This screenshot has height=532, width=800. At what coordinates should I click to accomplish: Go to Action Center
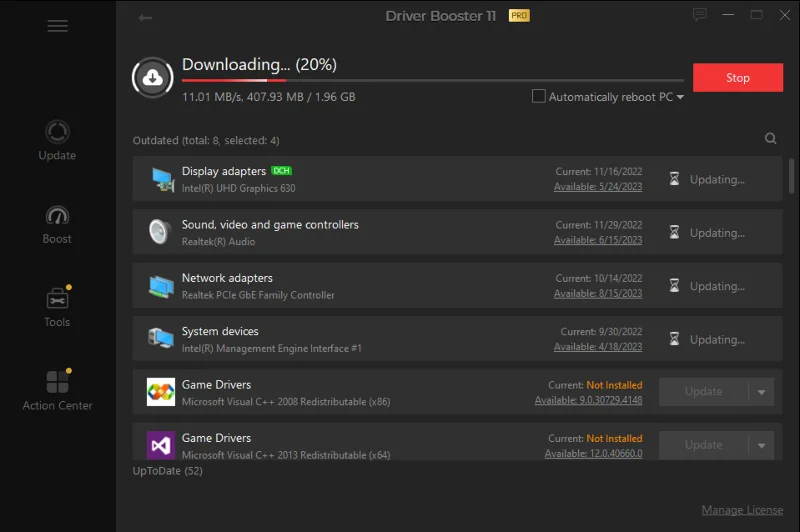(x=57, y=390)
